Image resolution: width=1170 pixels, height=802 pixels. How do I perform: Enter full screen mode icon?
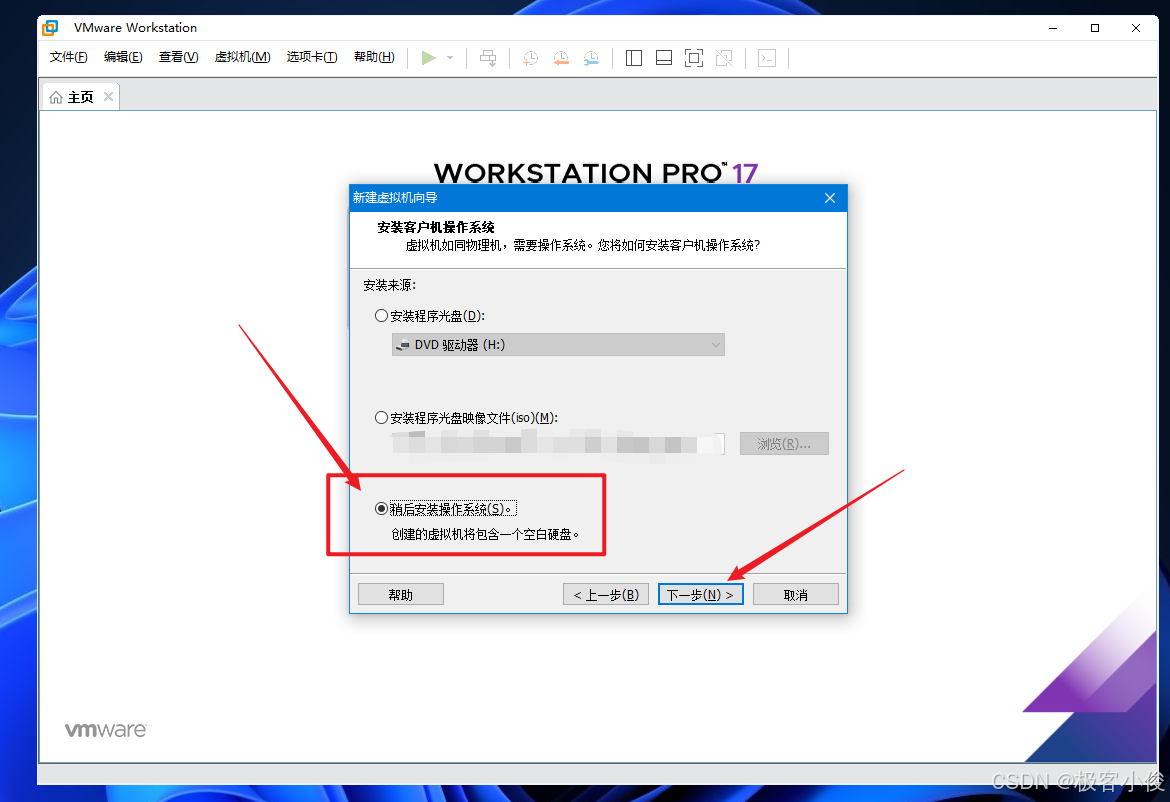point(694,58)
